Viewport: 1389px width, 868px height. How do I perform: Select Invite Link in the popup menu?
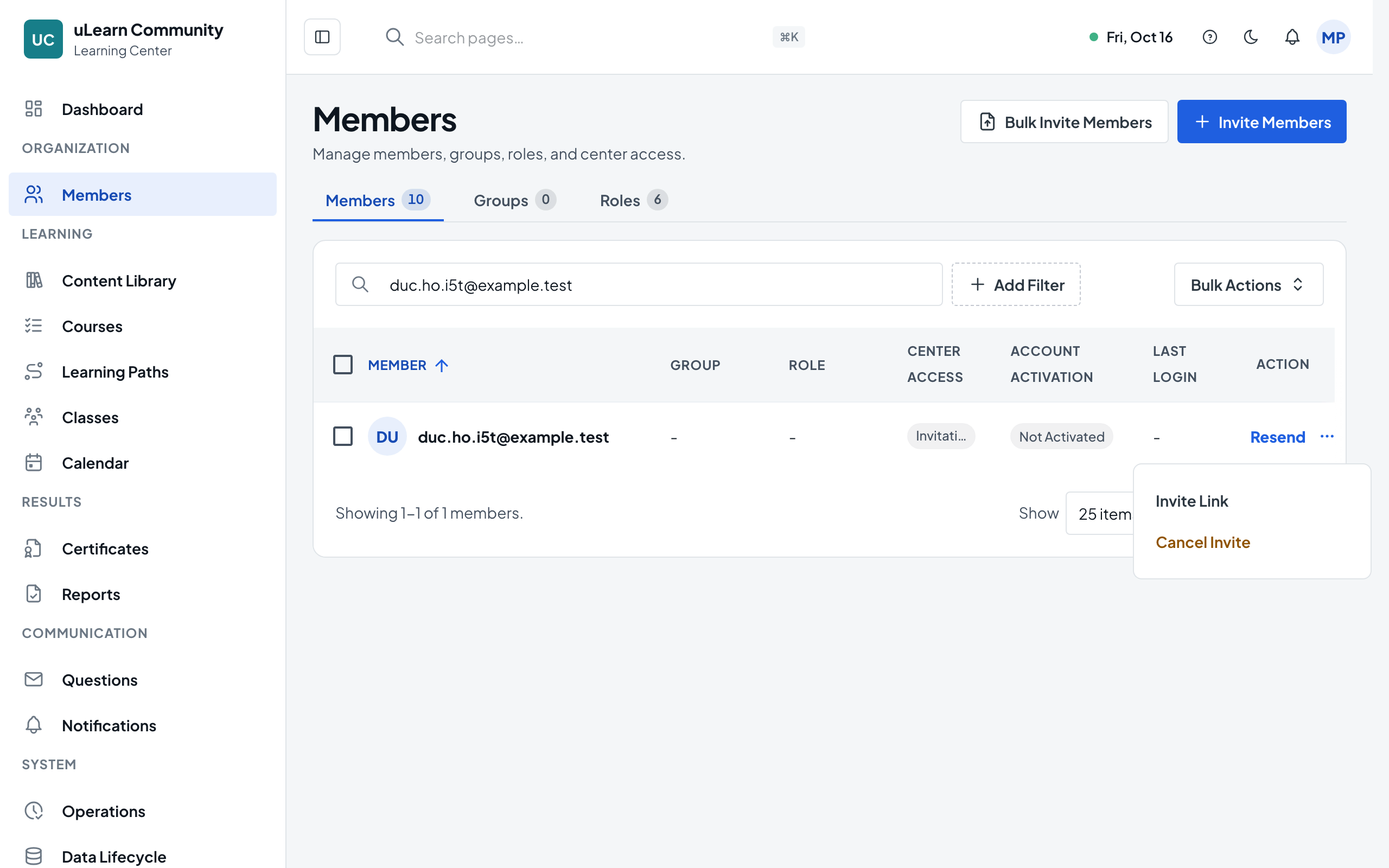point(1192,501)
